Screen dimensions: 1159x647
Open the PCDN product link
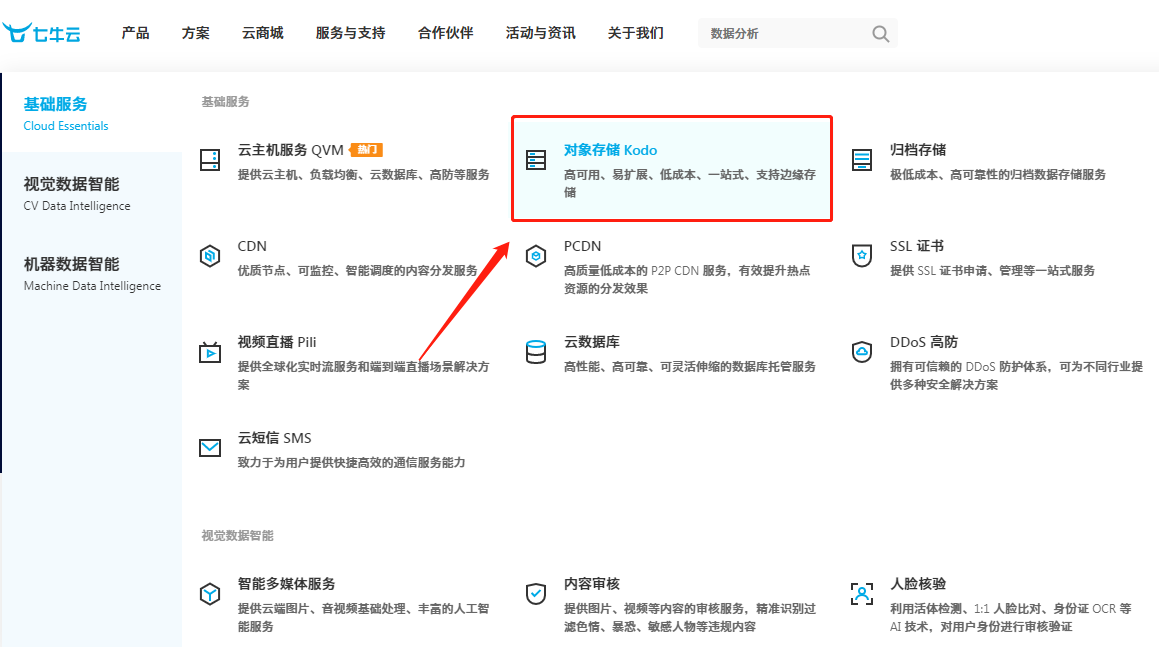[x=582, y=246]
